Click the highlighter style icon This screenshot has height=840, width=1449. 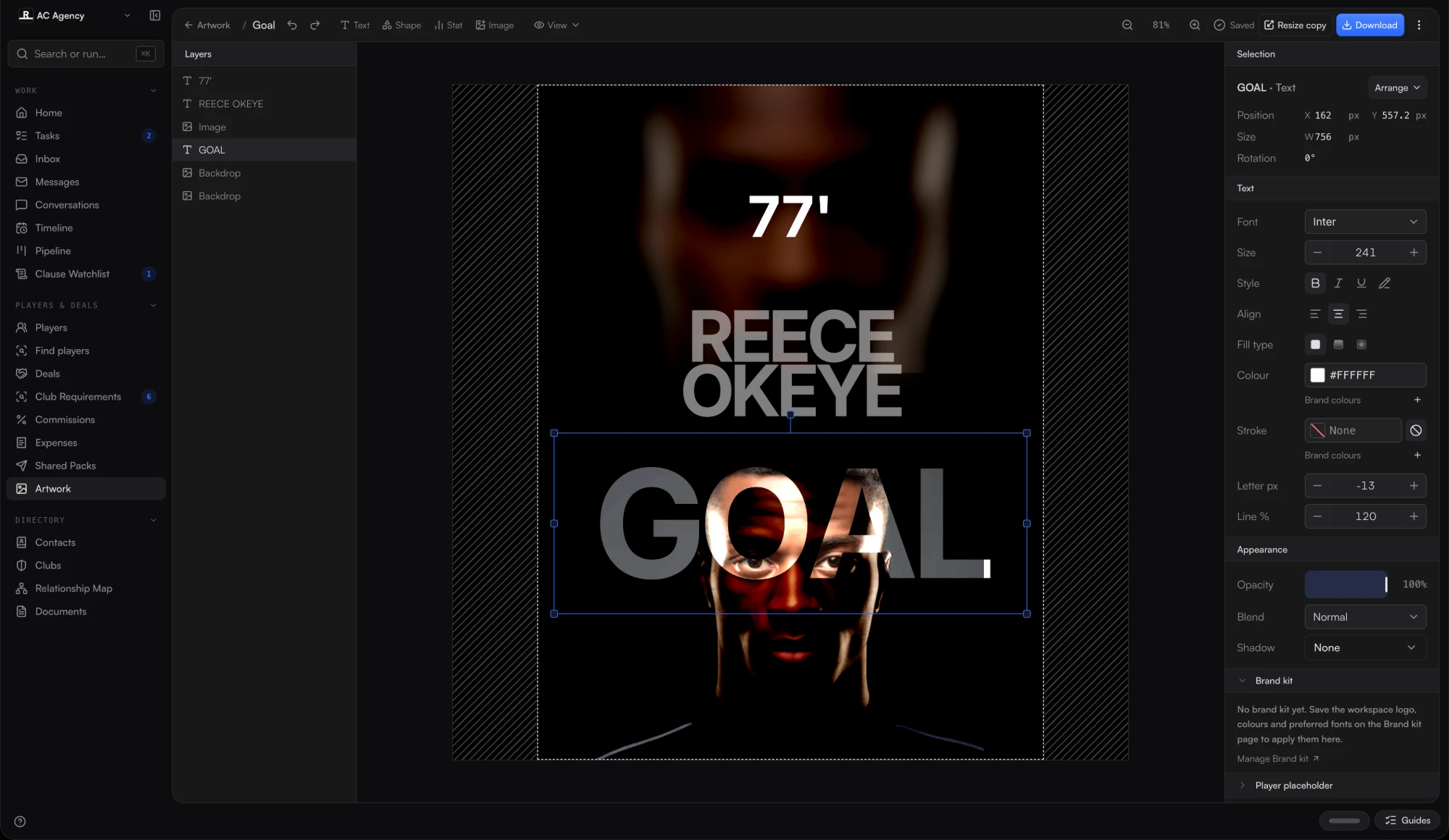coord(1385,283)
